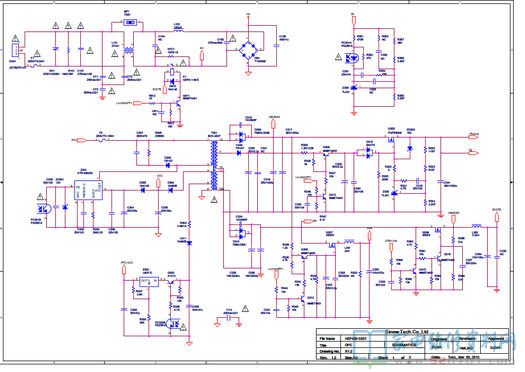Click the Approved column header in title block
The height and width of the screenshot is (372, 525).
[x=497, y=339]
